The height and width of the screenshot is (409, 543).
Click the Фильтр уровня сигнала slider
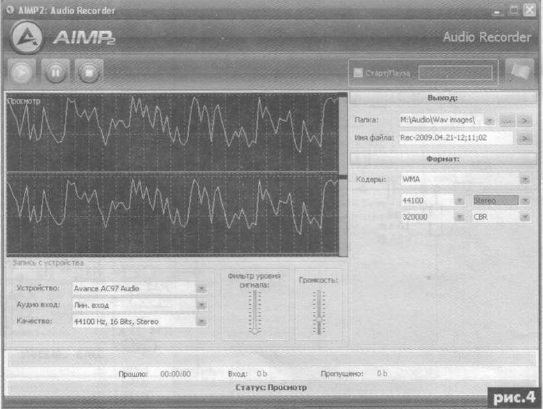(x=255, y=312)
